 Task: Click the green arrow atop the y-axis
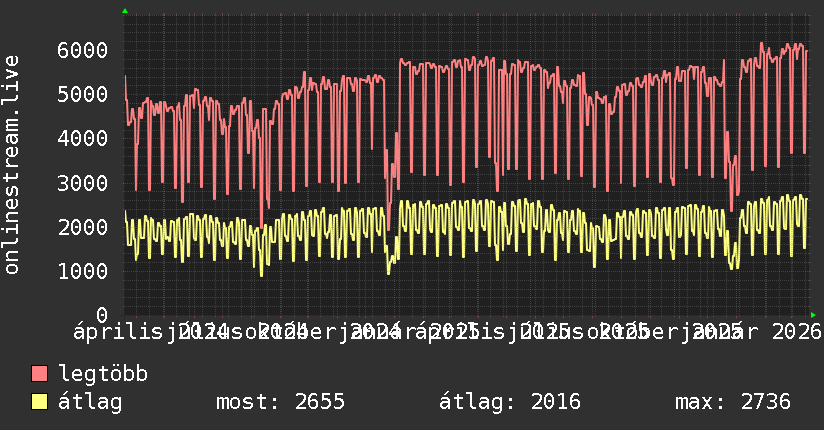coord(125,11)
